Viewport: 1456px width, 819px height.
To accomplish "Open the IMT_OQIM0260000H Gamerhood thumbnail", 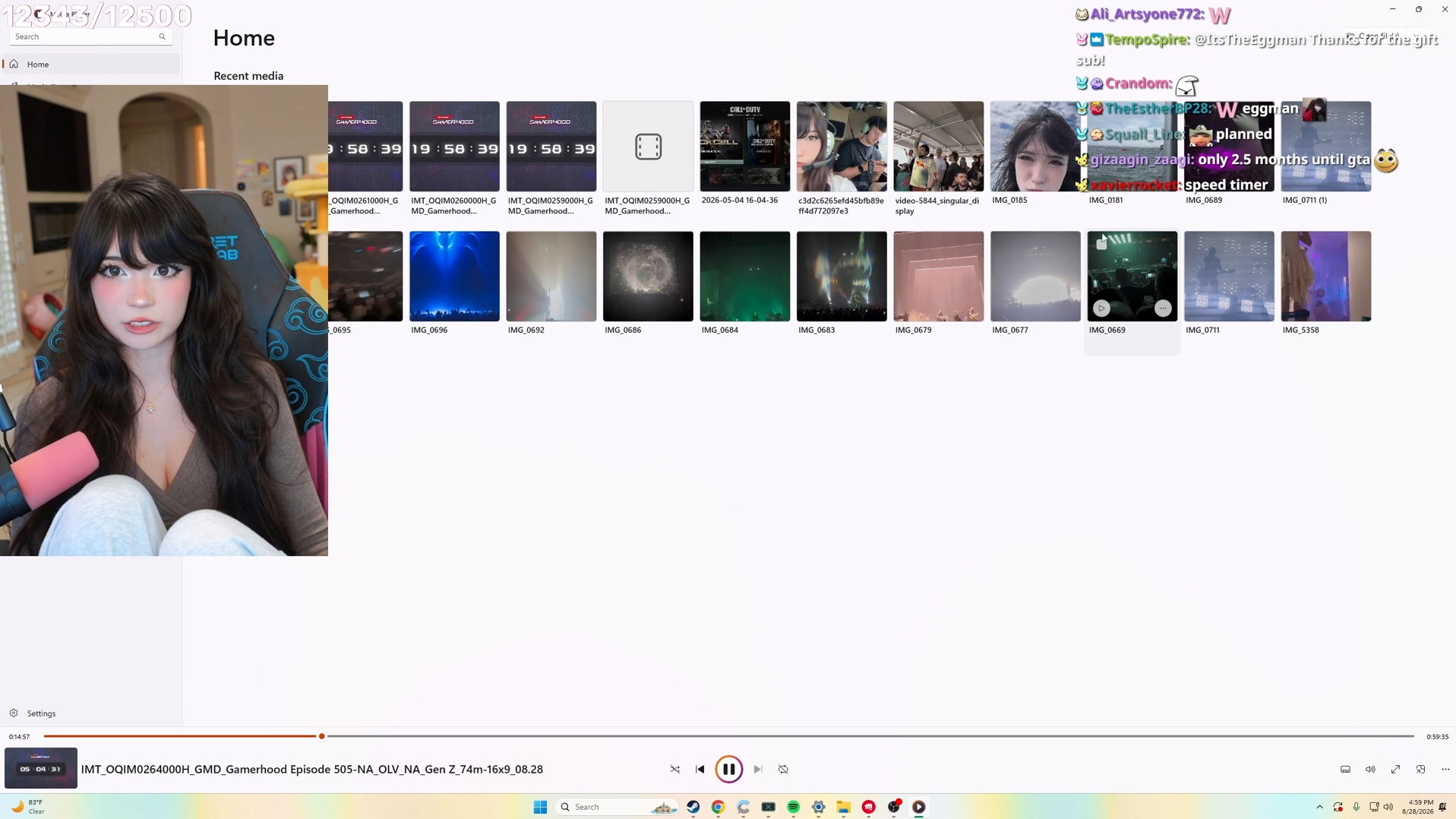I will [x=454, y=146].
